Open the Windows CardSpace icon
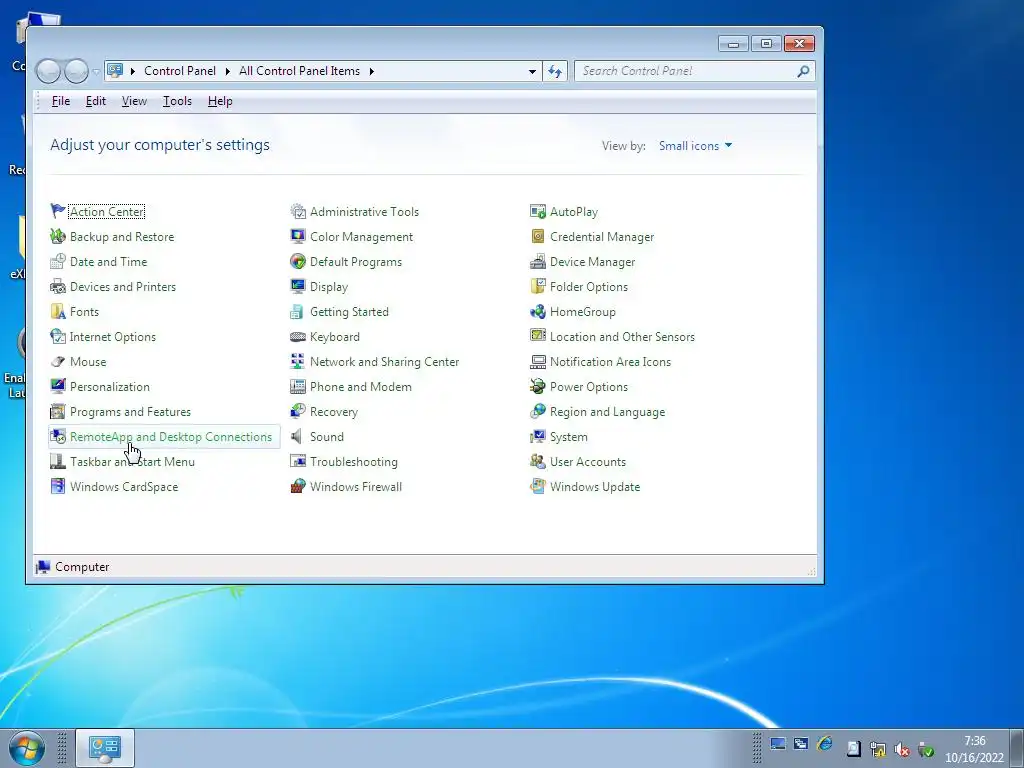The height and width of the screenshot is (768, 1024). pyautogui.click(x=57, y=486)
